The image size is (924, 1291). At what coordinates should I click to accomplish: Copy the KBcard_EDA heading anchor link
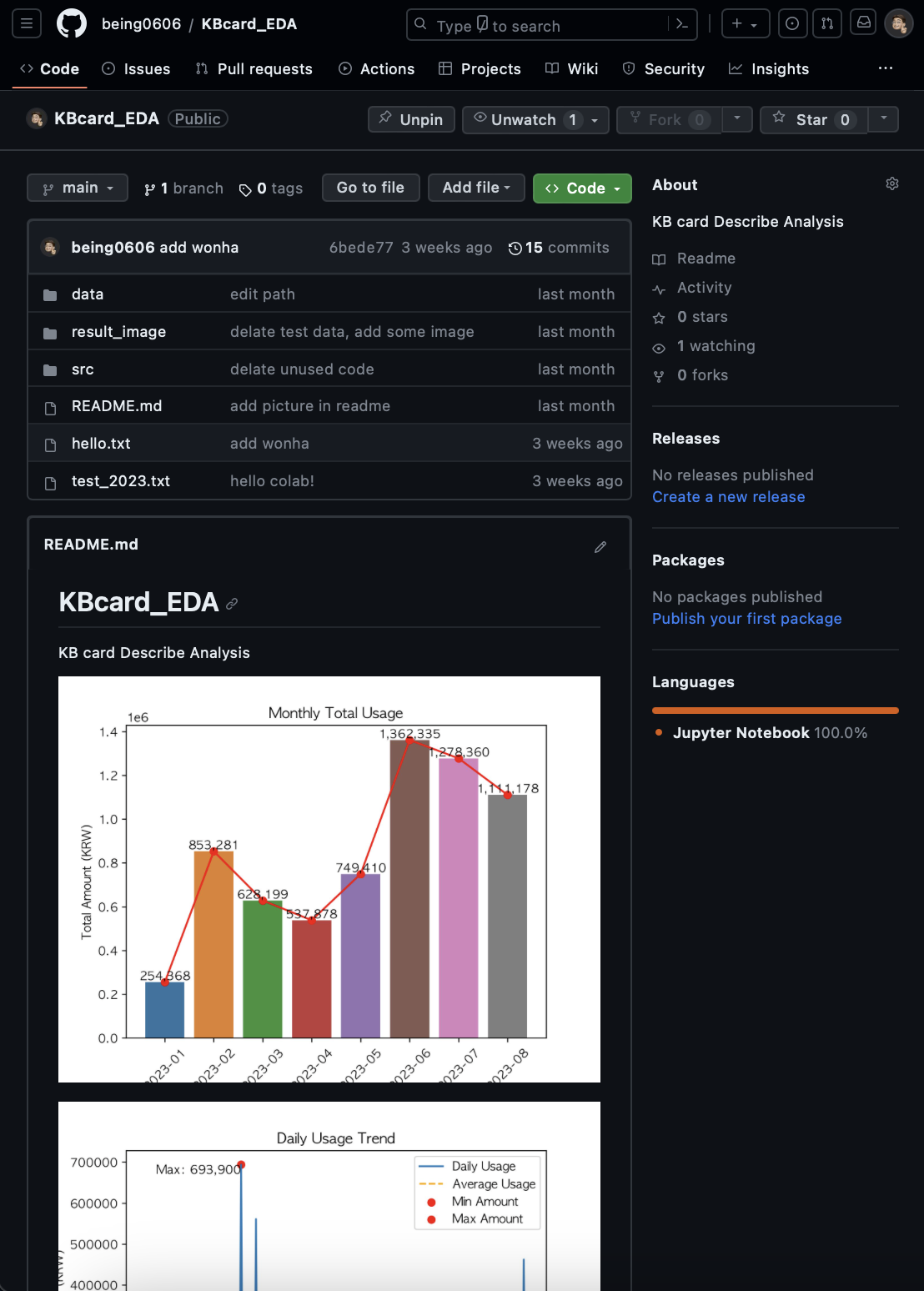coord(232,604)
